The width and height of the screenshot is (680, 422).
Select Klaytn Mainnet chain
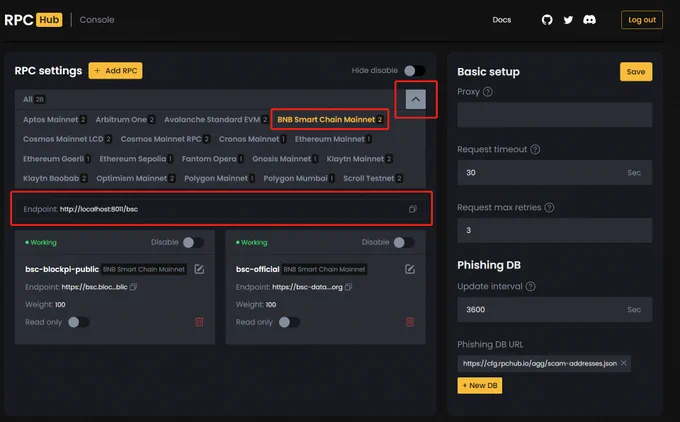pos(360,159)
